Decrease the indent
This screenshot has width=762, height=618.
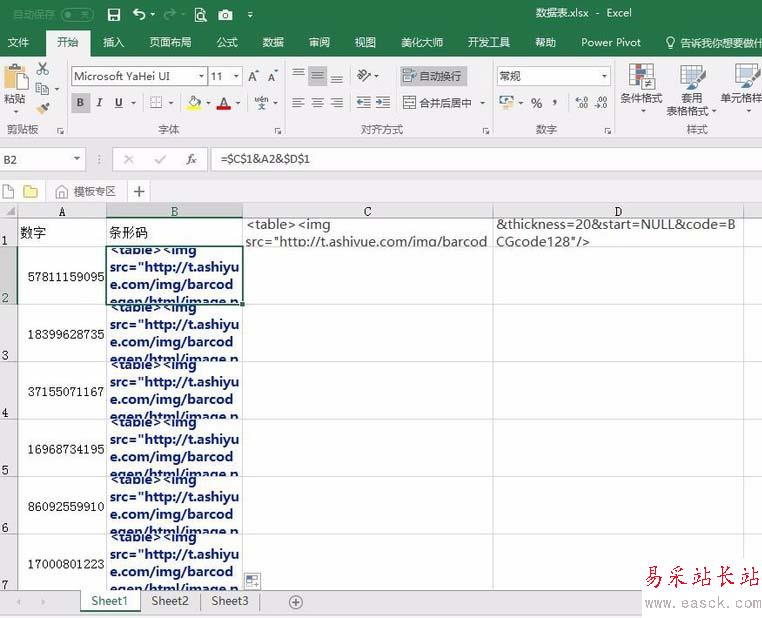point(363,102)
